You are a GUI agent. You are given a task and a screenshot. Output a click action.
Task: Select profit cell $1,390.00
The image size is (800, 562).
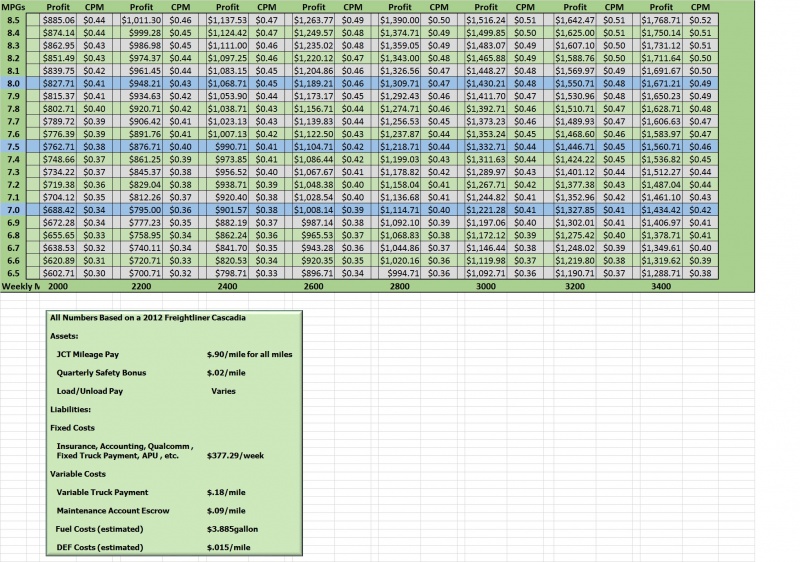coord(400,20)
